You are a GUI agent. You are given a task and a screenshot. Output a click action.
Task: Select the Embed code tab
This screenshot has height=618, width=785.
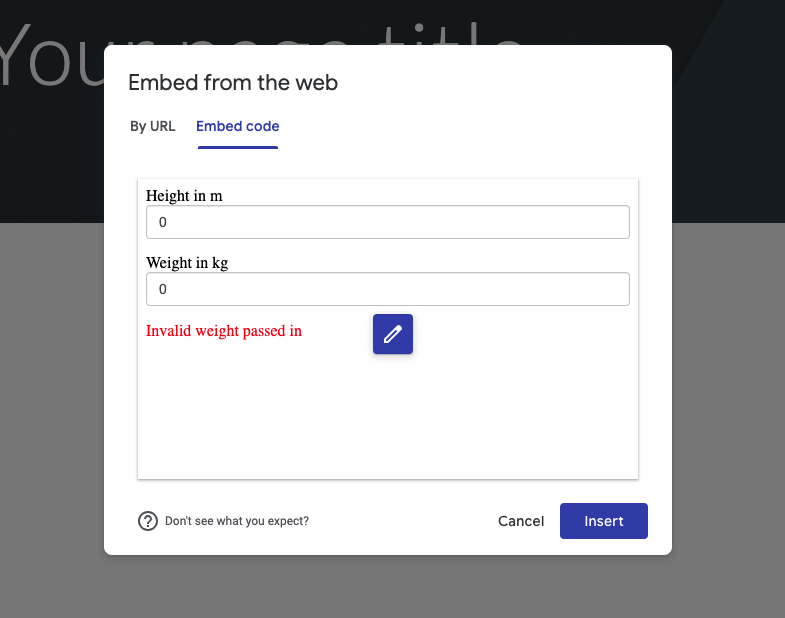click(238, 126)
